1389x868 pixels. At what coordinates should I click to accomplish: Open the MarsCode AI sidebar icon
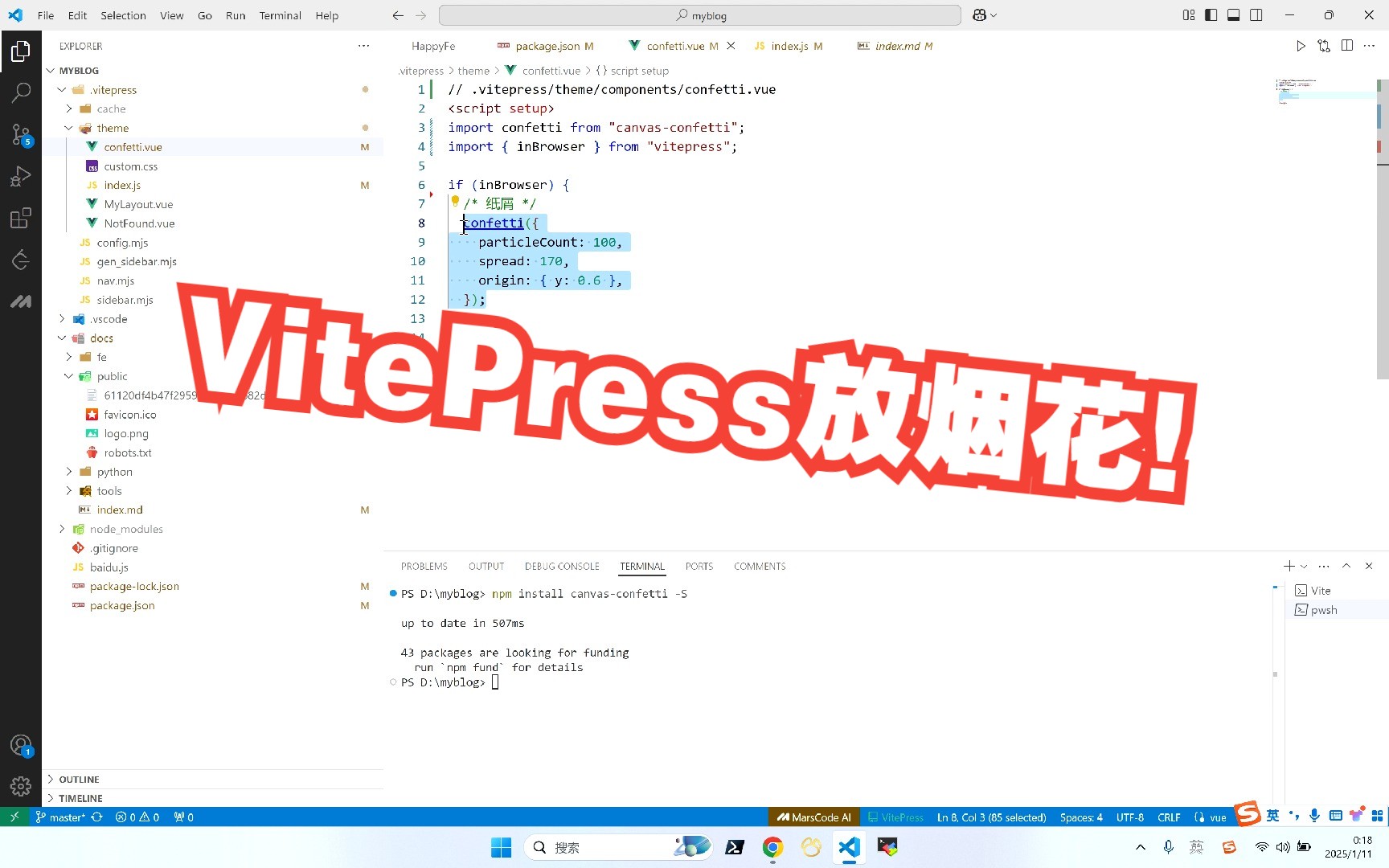coord(21,301)
